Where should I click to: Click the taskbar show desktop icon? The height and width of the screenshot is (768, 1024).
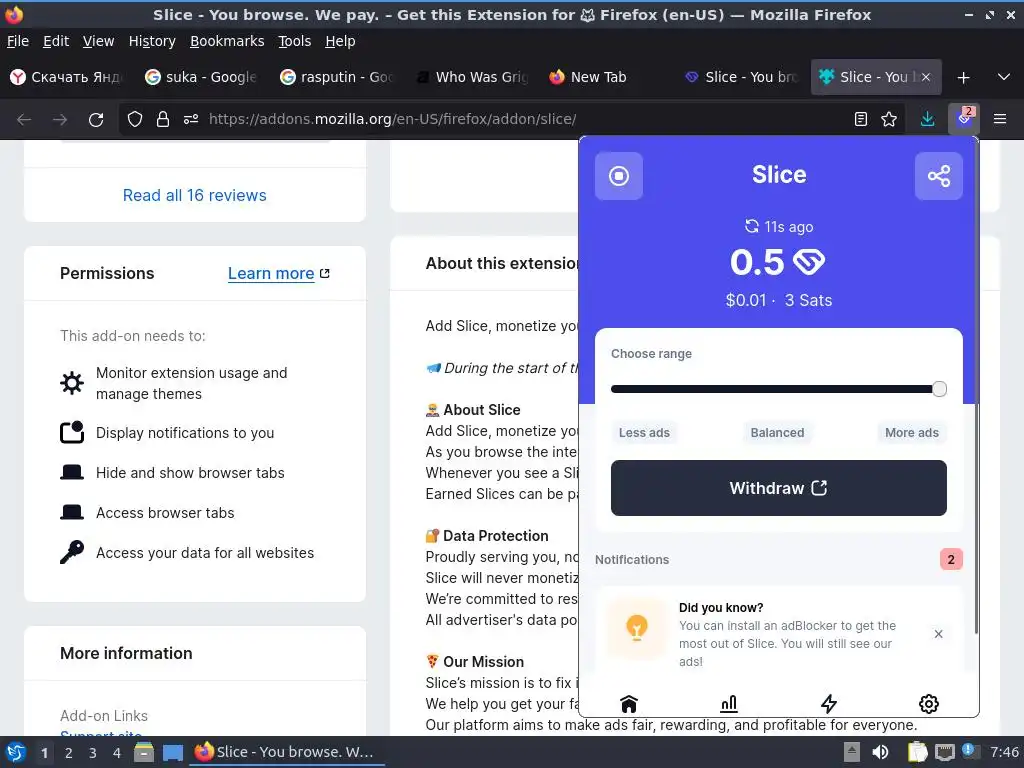point(172,752)
